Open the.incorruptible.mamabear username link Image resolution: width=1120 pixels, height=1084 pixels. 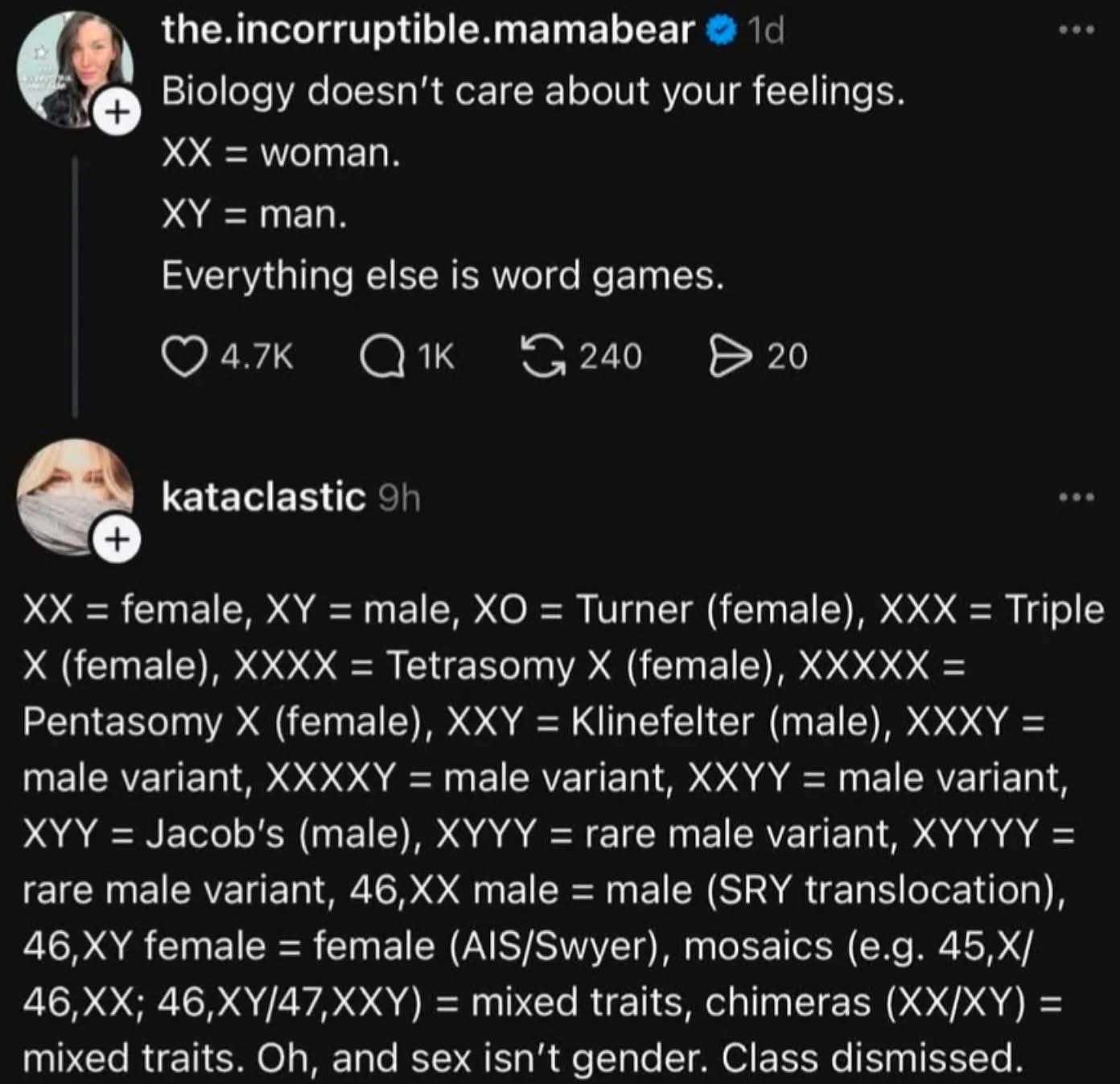pos(427,31)
